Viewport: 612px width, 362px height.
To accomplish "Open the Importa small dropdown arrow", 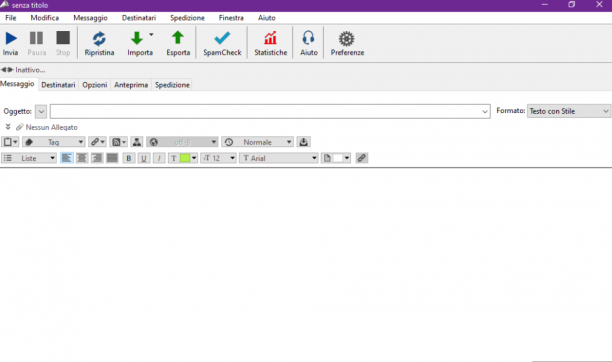I will tap(151, 34).
